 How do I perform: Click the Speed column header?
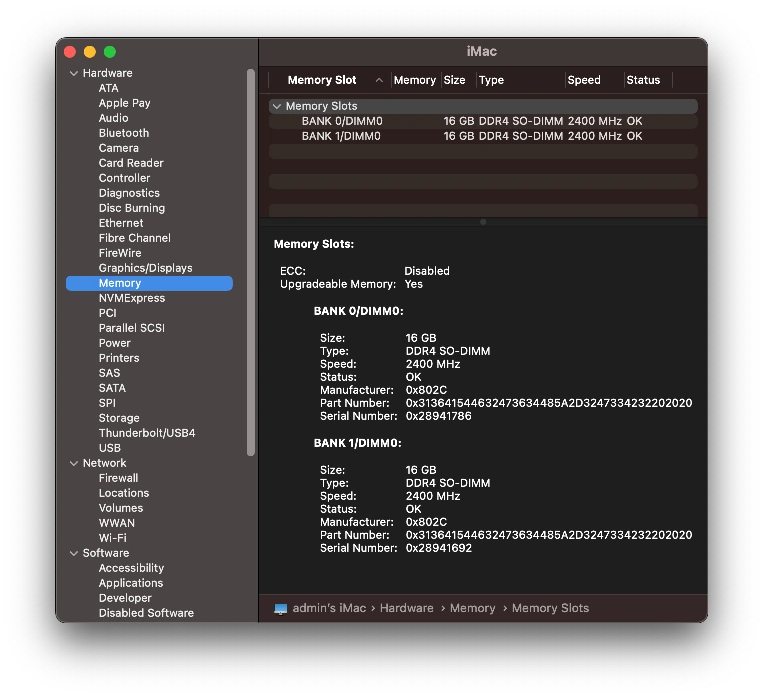[x=584, y=80]
